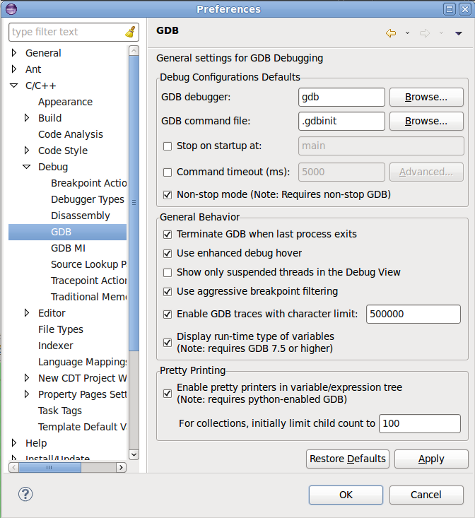
Task: Click the tree vertical scrollbar thumb
Action: pyautogui.click(x=134, y=203)
